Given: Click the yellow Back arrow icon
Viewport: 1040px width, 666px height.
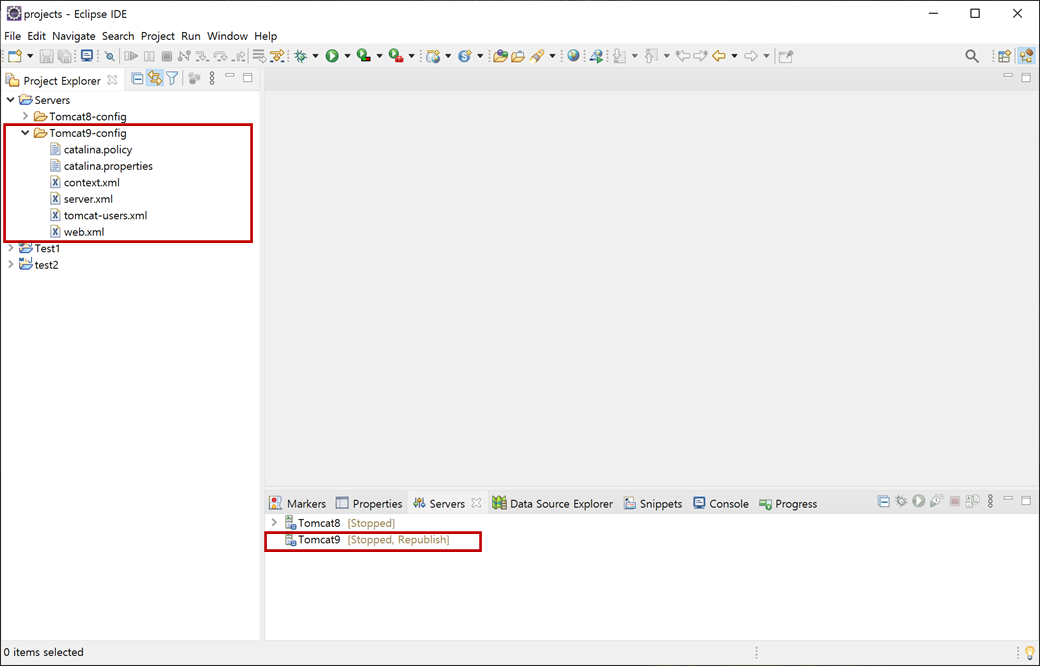Looking at the screenshot, I should [719, 56].
